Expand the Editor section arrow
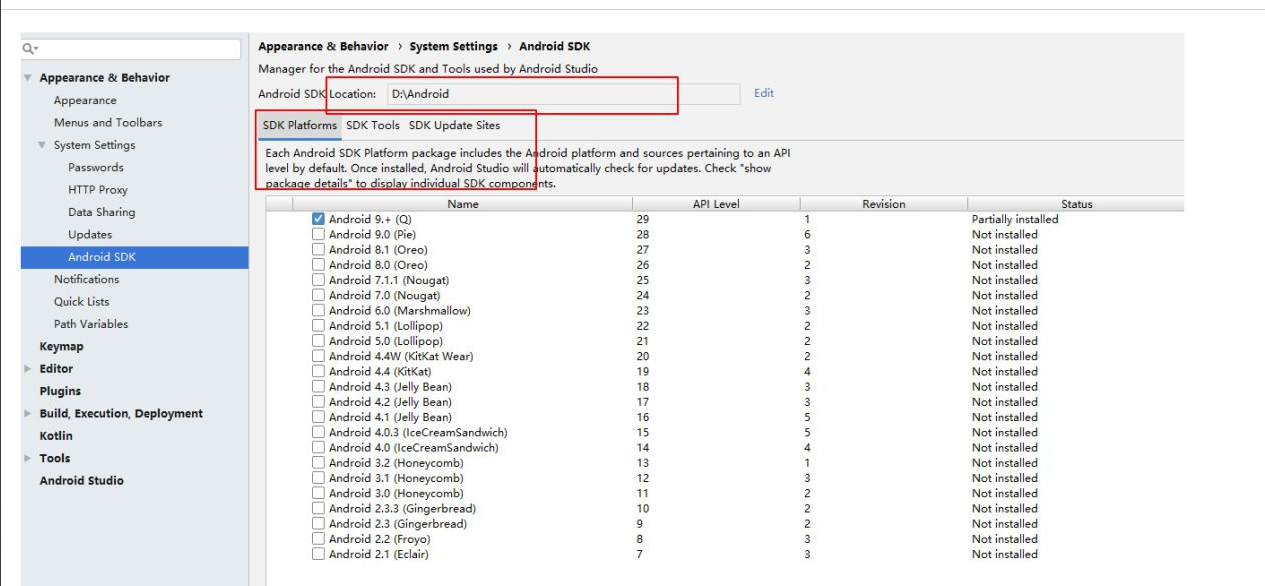This screenshot has height=586, width=1265. coord(28,369)
